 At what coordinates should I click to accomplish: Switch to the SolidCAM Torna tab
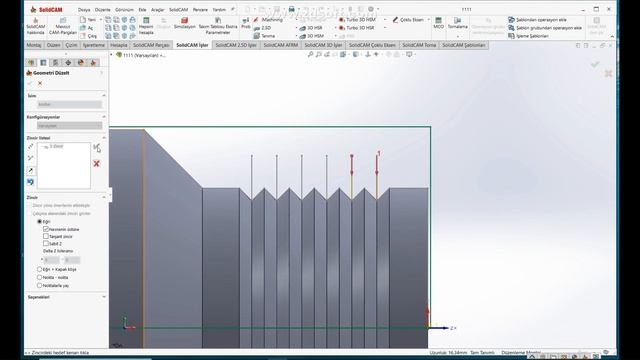pyautogui.click(x=419, y=45)
